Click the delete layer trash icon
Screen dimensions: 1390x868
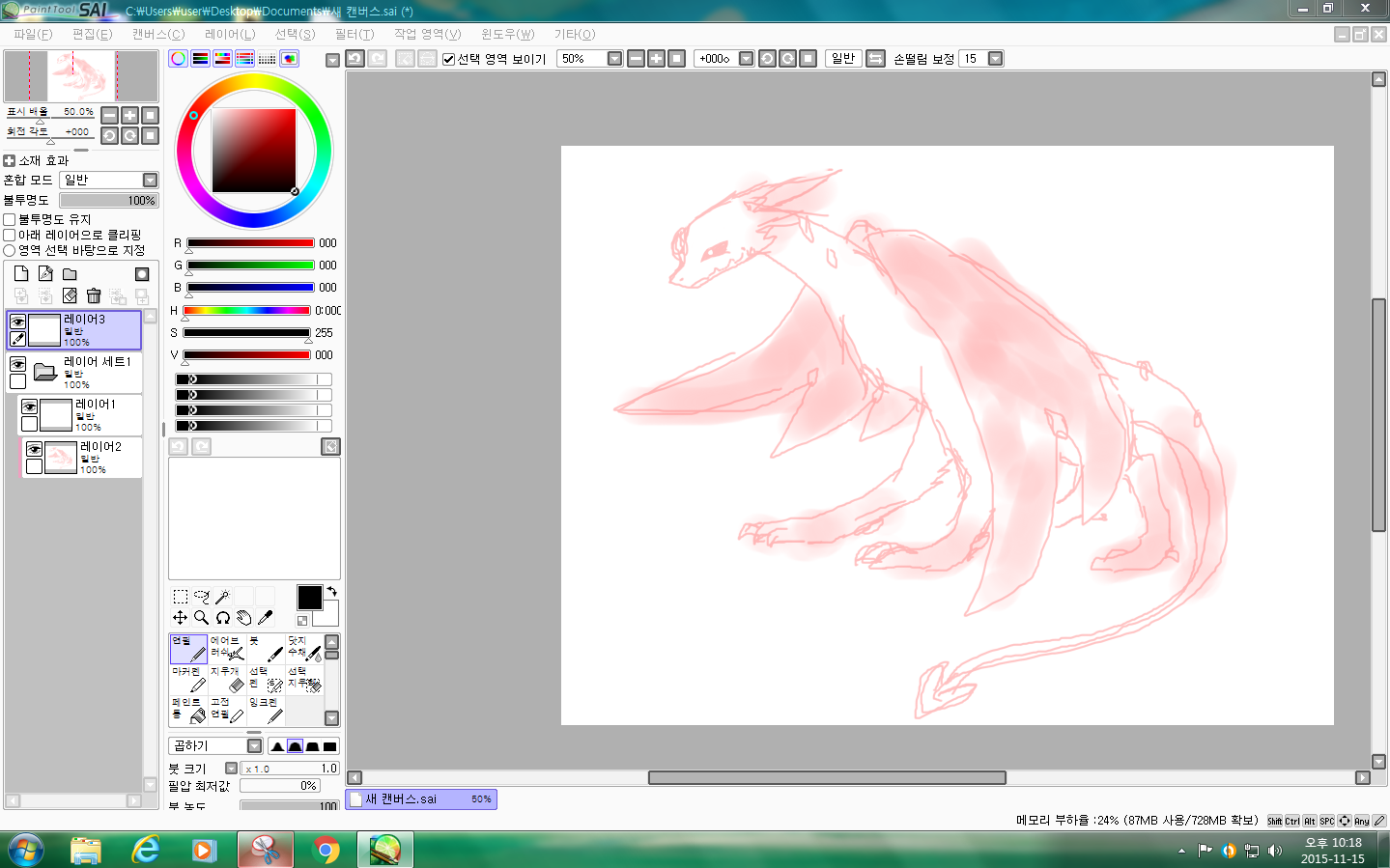tap(94, 295)
